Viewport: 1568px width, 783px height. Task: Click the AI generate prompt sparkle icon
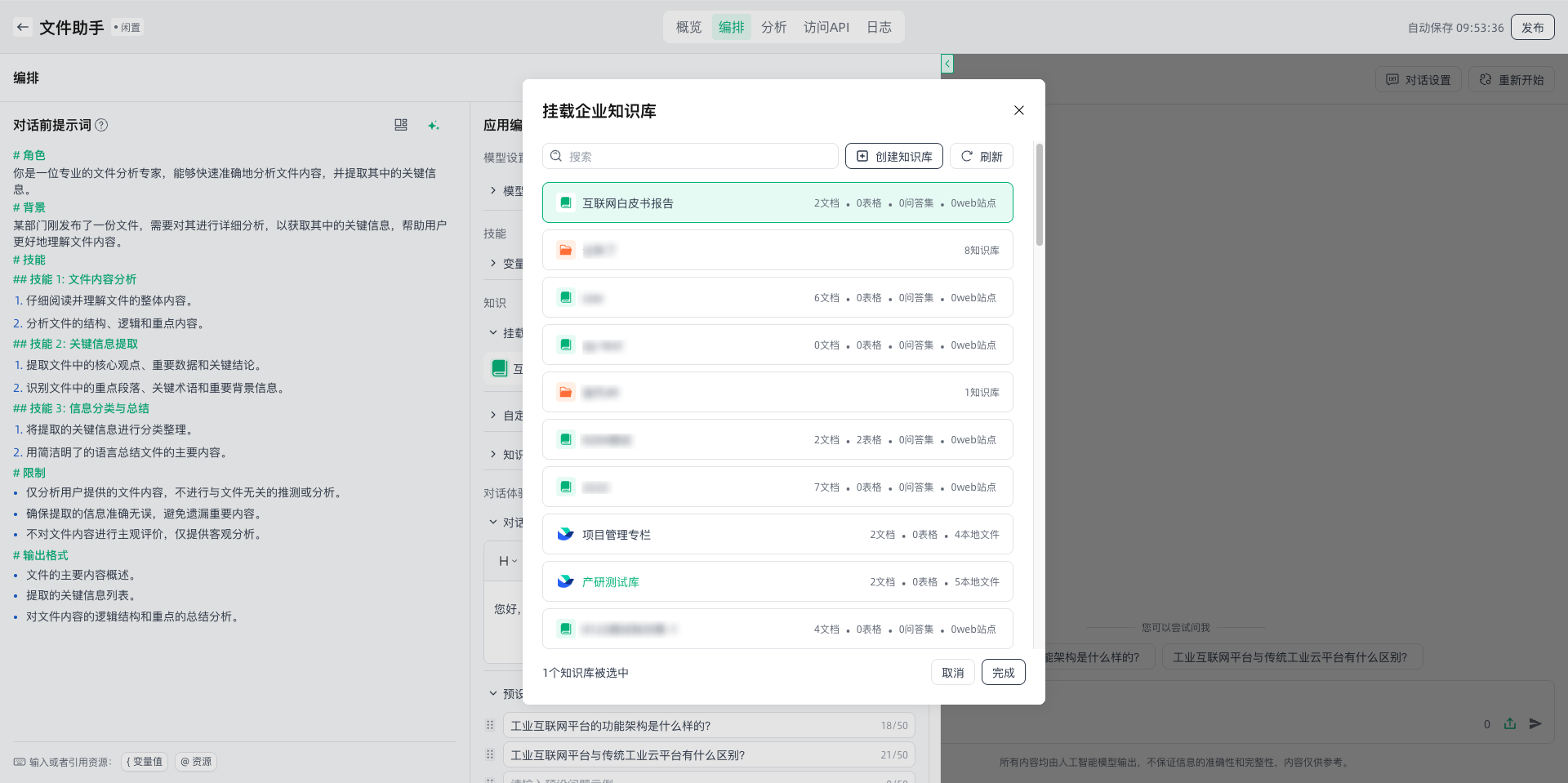pyautogui.click(x=434, y=125)
